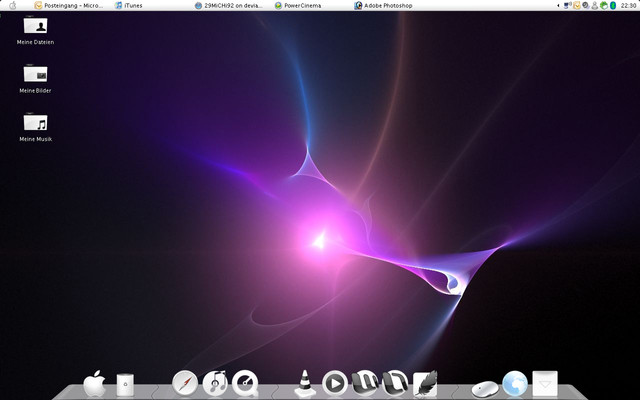Launch iTunes from the dock
Screen dimensions: 640x400
215,383
